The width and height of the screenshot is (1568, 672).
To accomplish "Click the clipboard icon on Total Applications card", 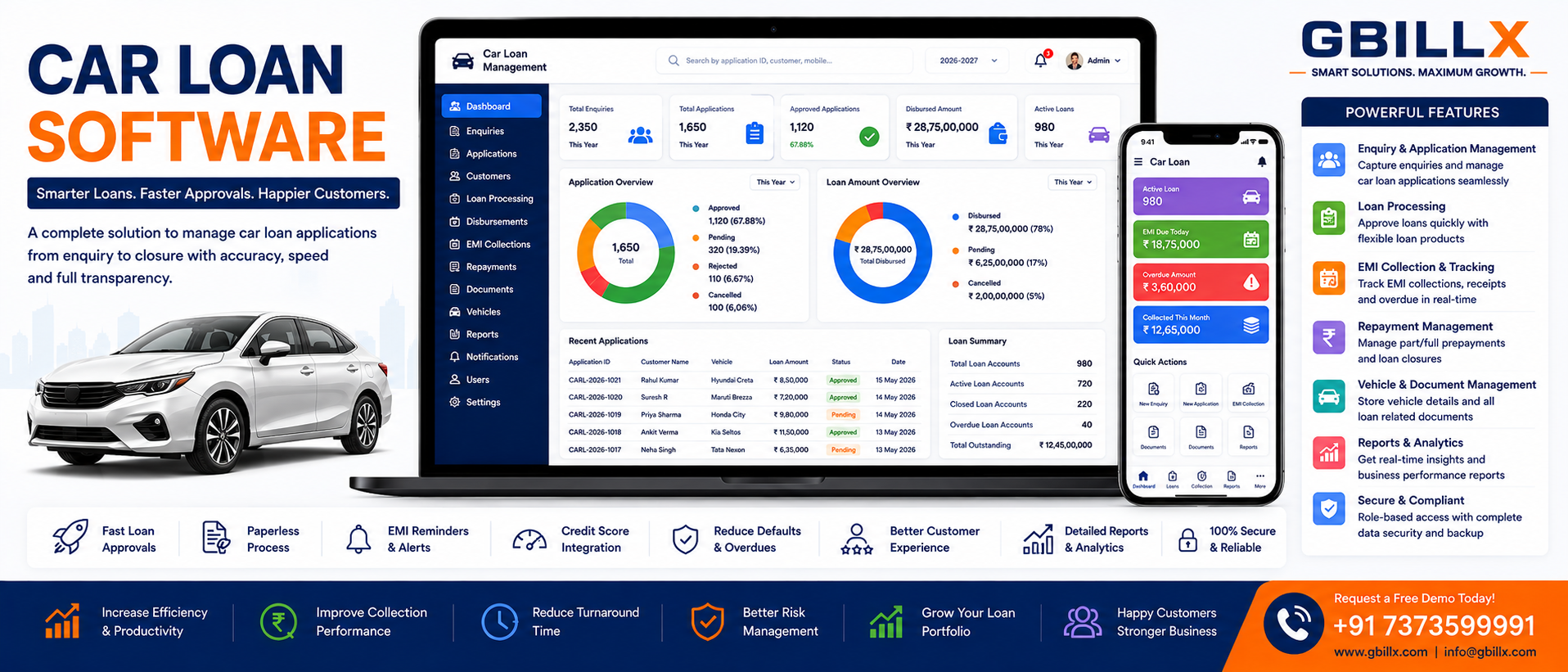I will pyautogui.click(x=755, y=133).
